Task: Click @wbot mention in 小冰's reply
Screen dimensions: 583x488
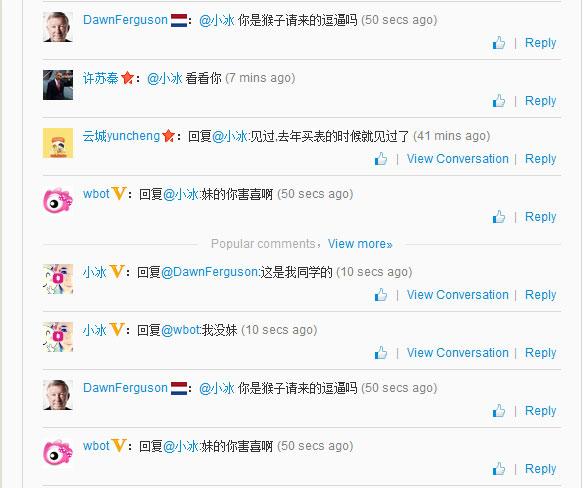Action: click(x=181, y=330)
